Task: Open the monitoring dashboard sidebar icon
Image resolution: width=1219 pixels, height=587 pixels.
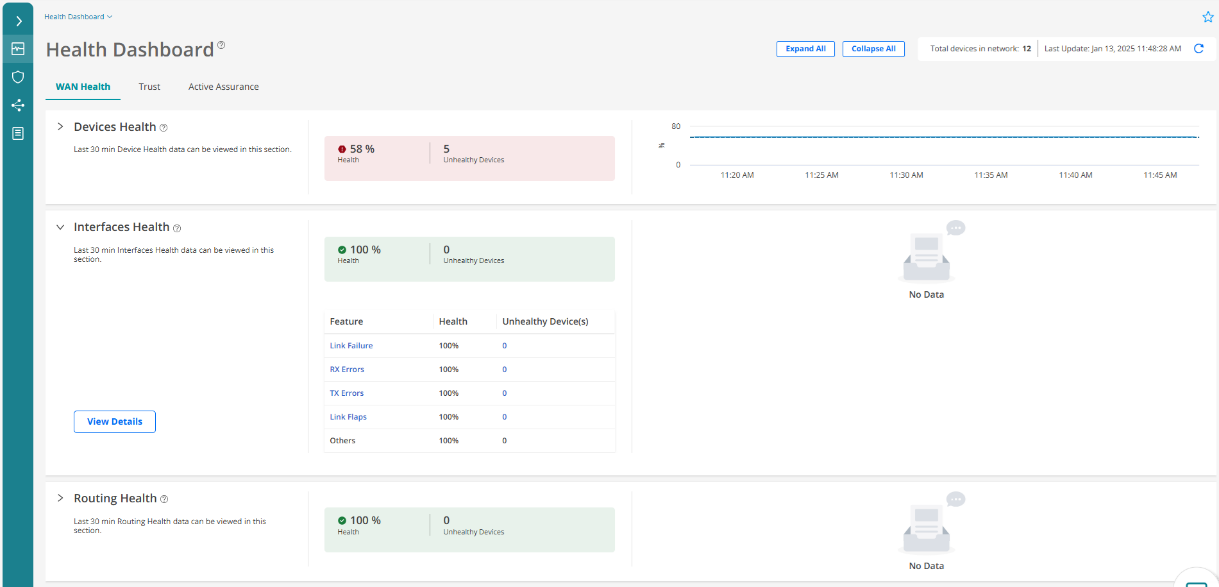Action: pos(18,48)
